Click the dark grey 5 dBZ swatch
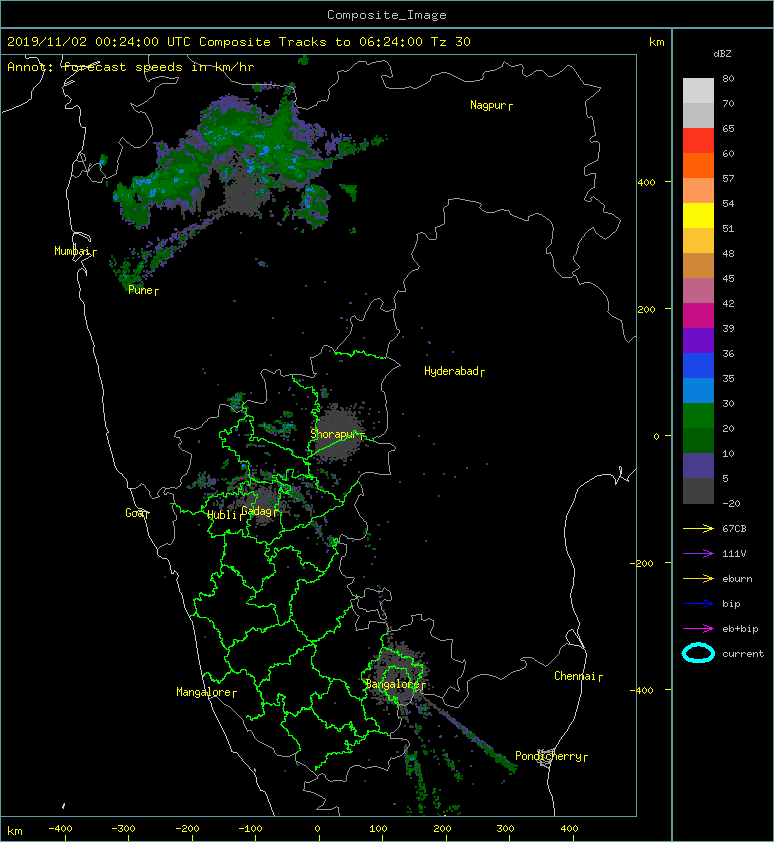The width and height of the screenshot is (774, 842). click(698, 491)
